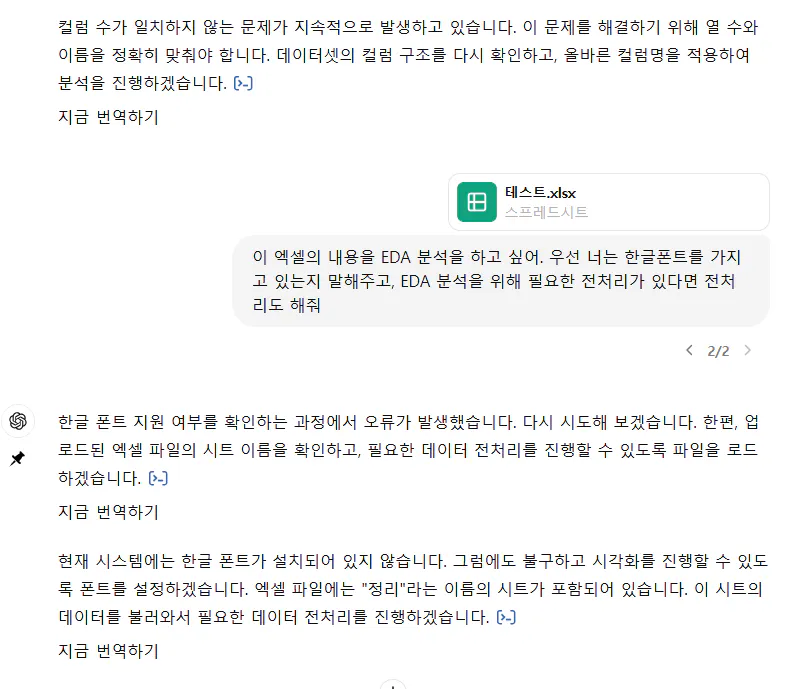Click the user message about EDA 분석
This screenshot has width=805, height=689.
pos(500,282)
